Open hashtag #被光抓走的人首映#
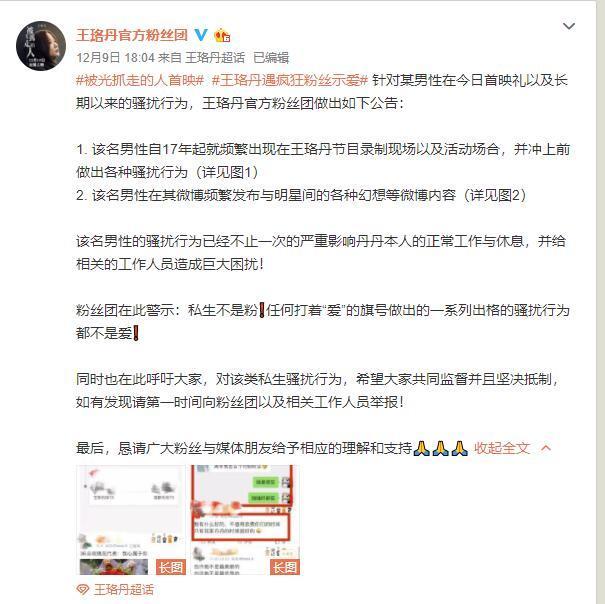Viewport: 605px width, 604px height. (140, 80)
